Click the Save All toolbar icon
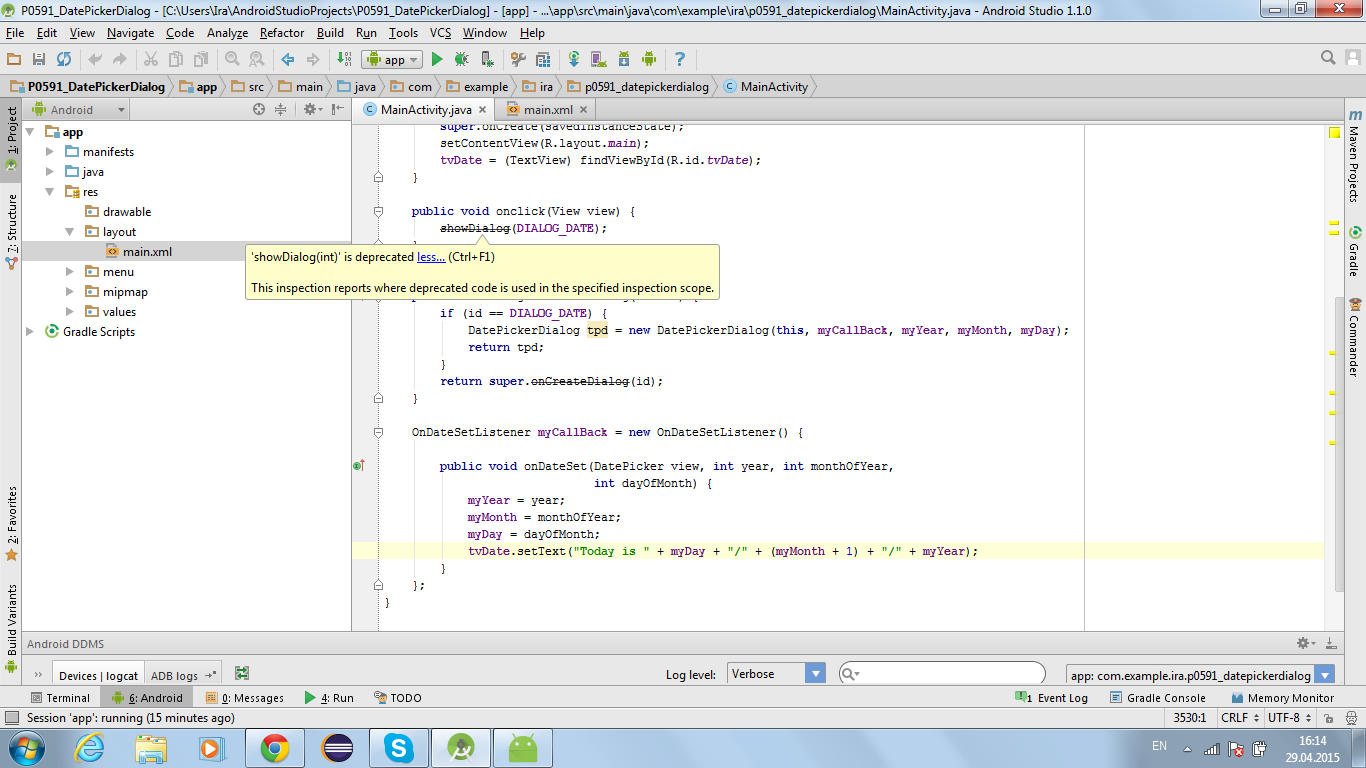 coord(39,60)
